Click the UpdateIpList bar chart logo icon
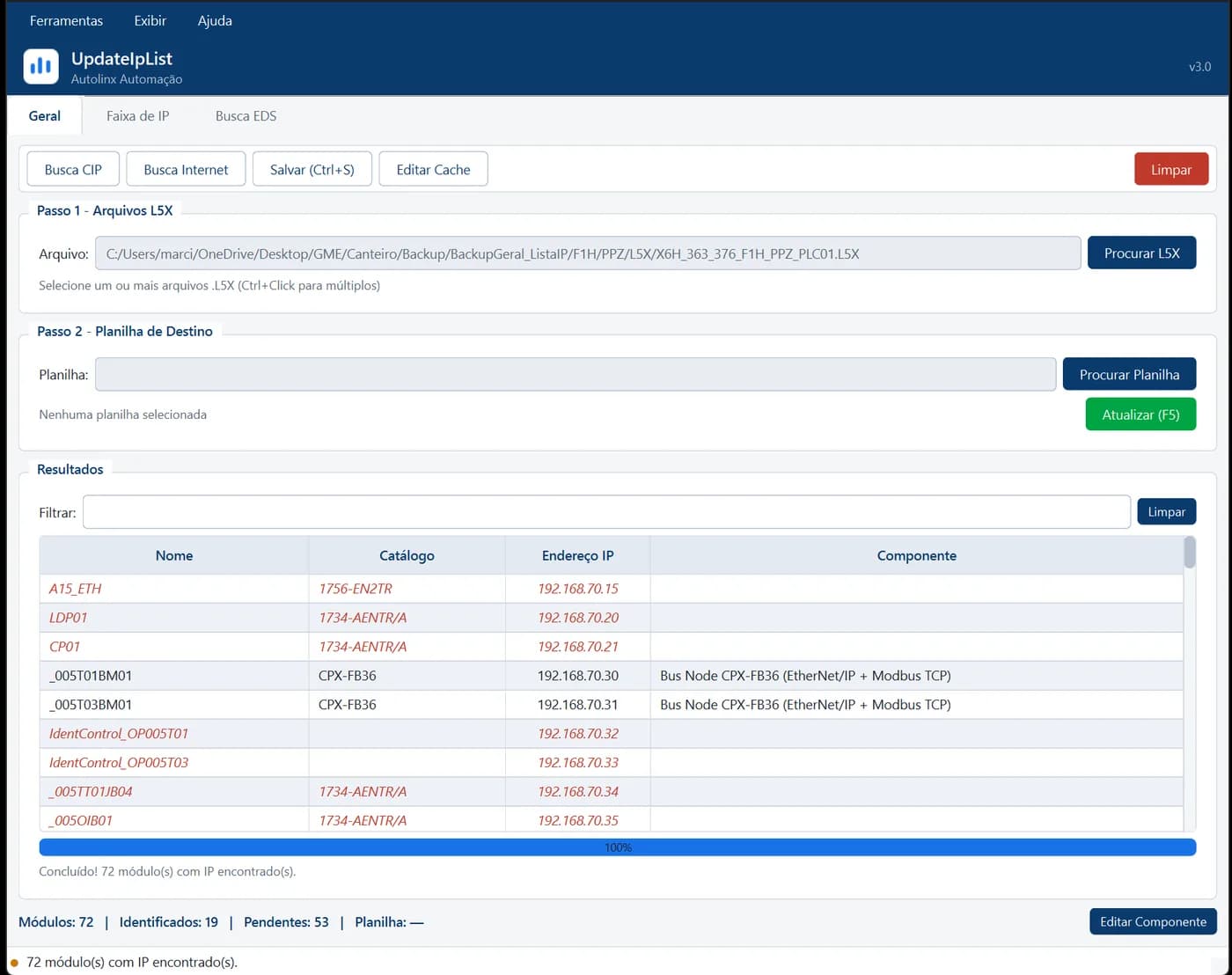The width and height of the screenshot is (1232, 975). coord(40,66)
